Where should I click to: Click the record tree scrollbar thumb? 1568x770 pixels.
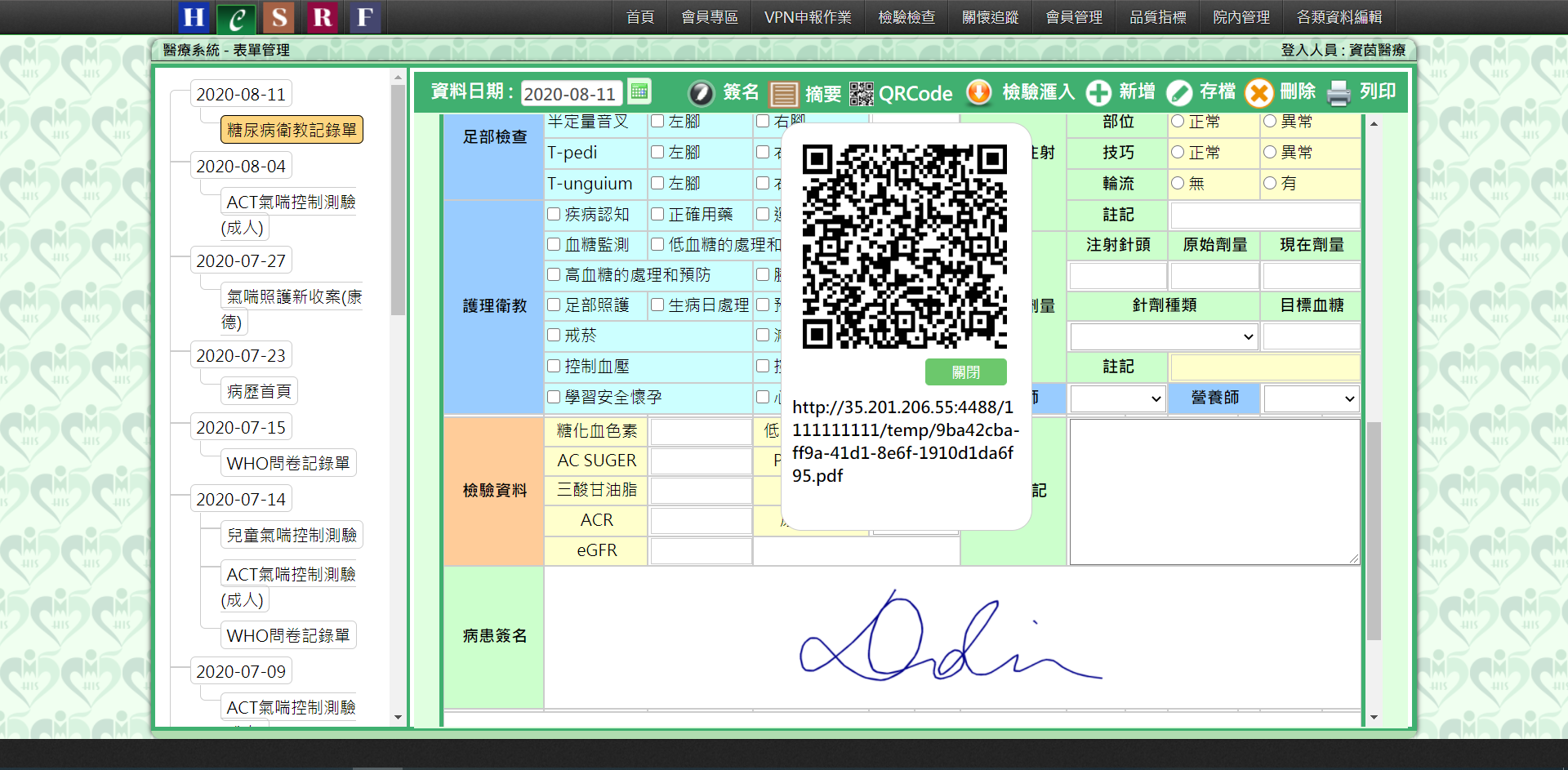click(398, 200)
